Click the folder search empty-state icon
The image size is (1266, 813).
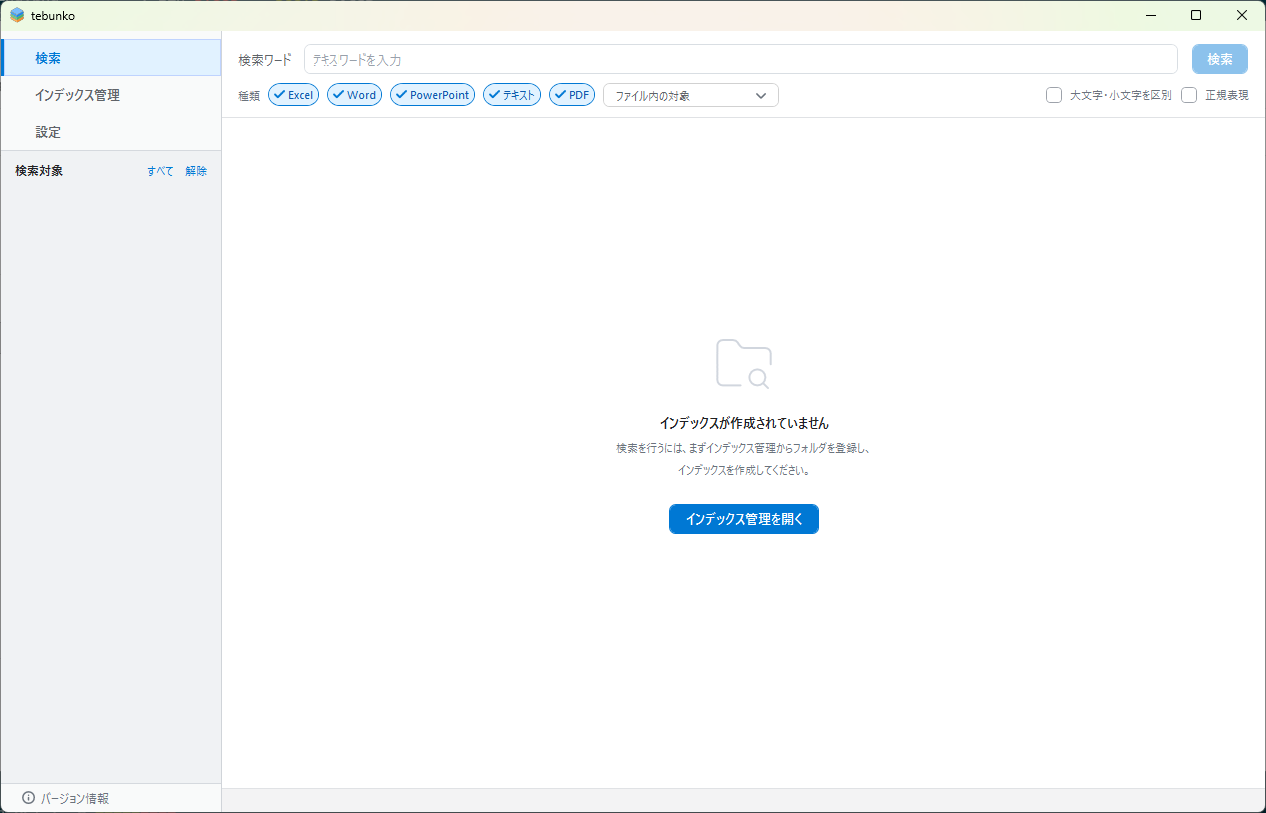click(x=744, y=363)
